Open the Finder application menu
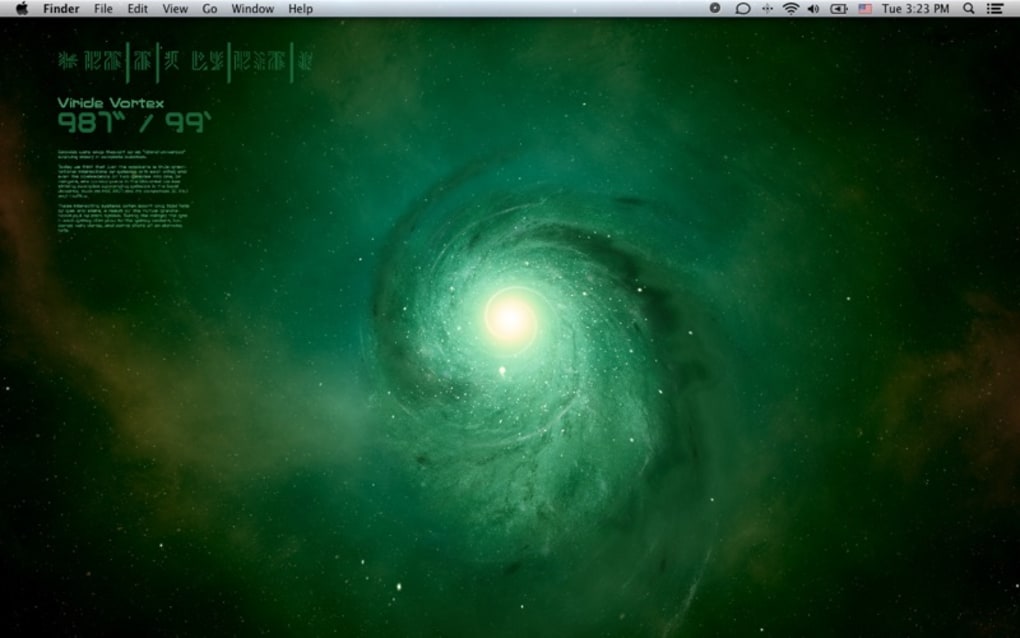 (x=61, y=8)
